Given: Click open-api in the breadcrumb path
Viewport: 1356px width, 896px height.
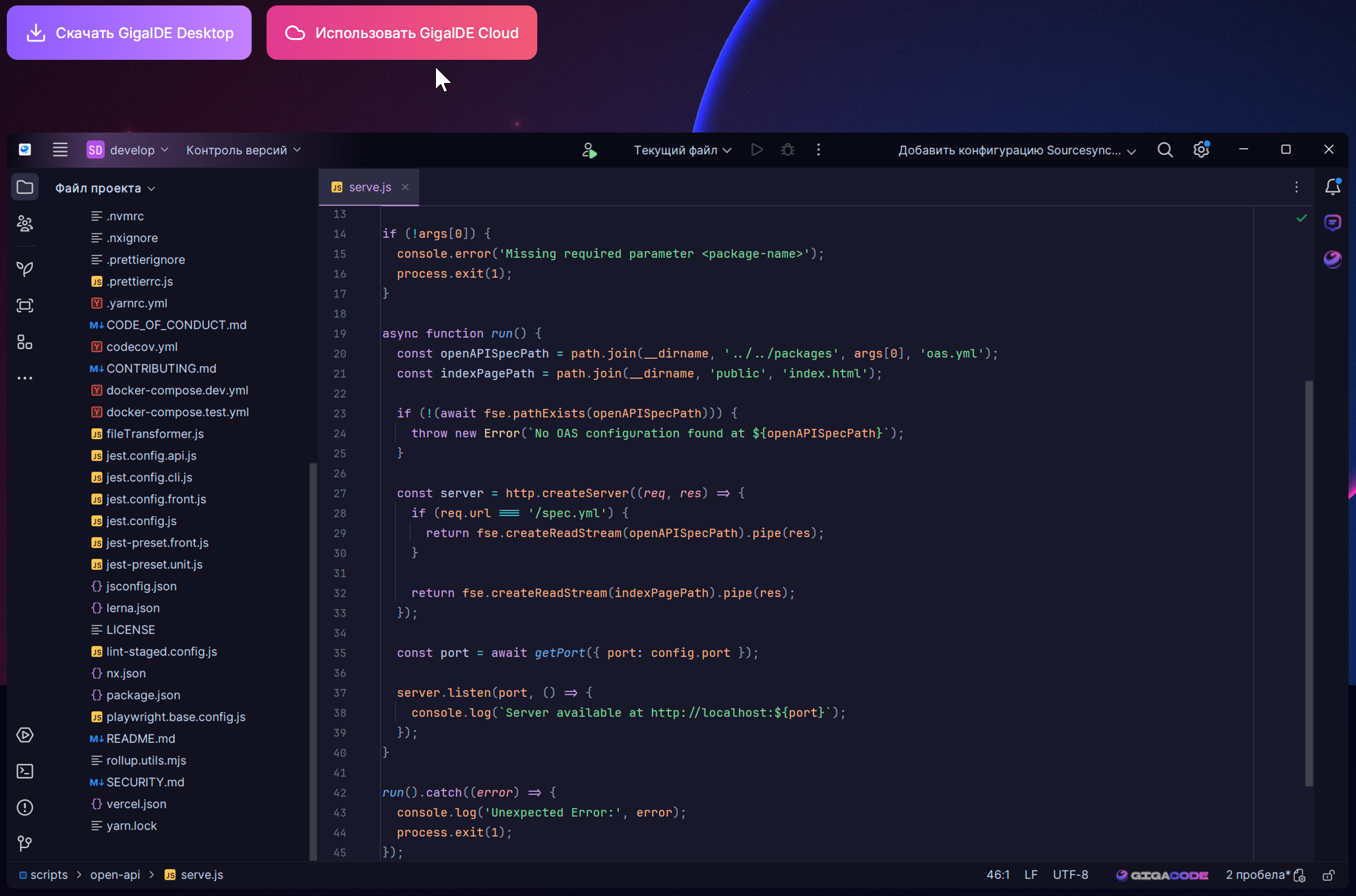Looking at the screenshot, I should coord(115,875).
